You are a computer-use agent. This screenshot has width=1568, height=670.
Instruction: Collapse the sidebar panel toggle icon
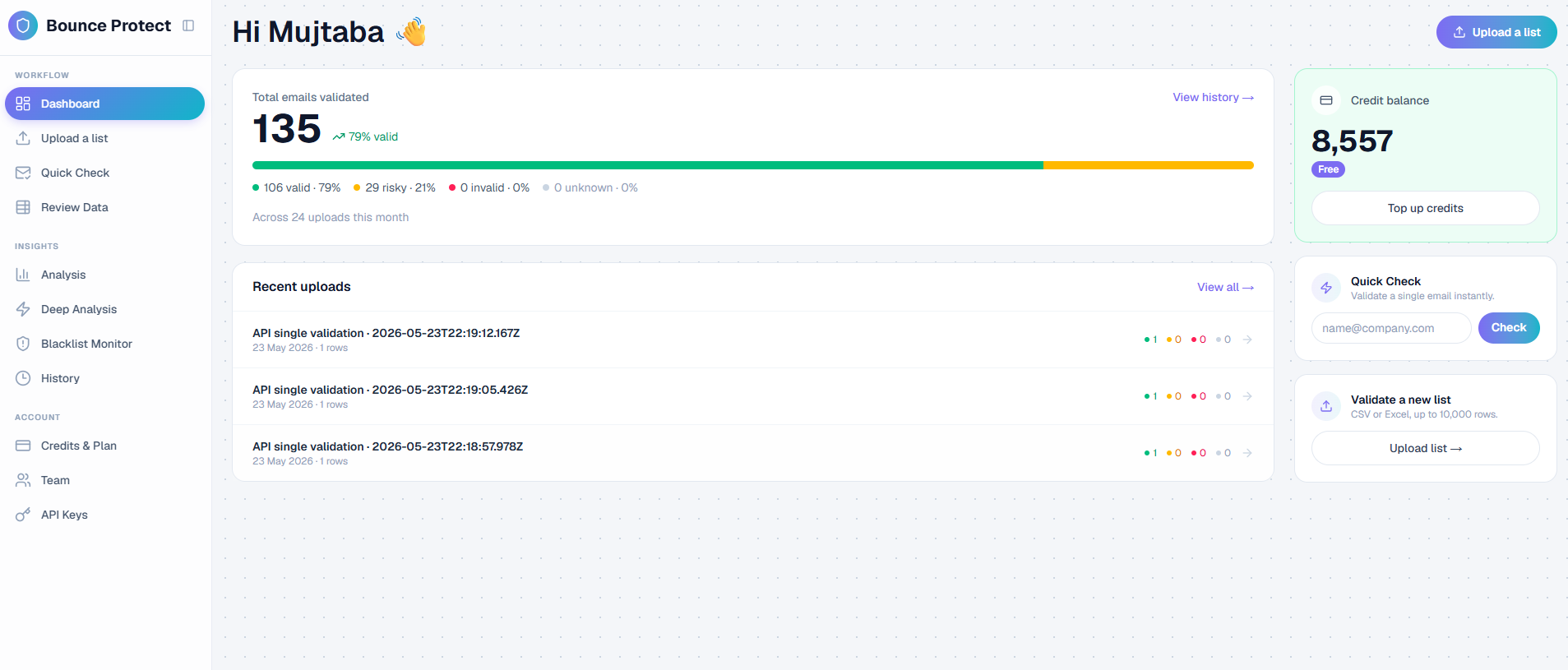click(x=188, y=25)
